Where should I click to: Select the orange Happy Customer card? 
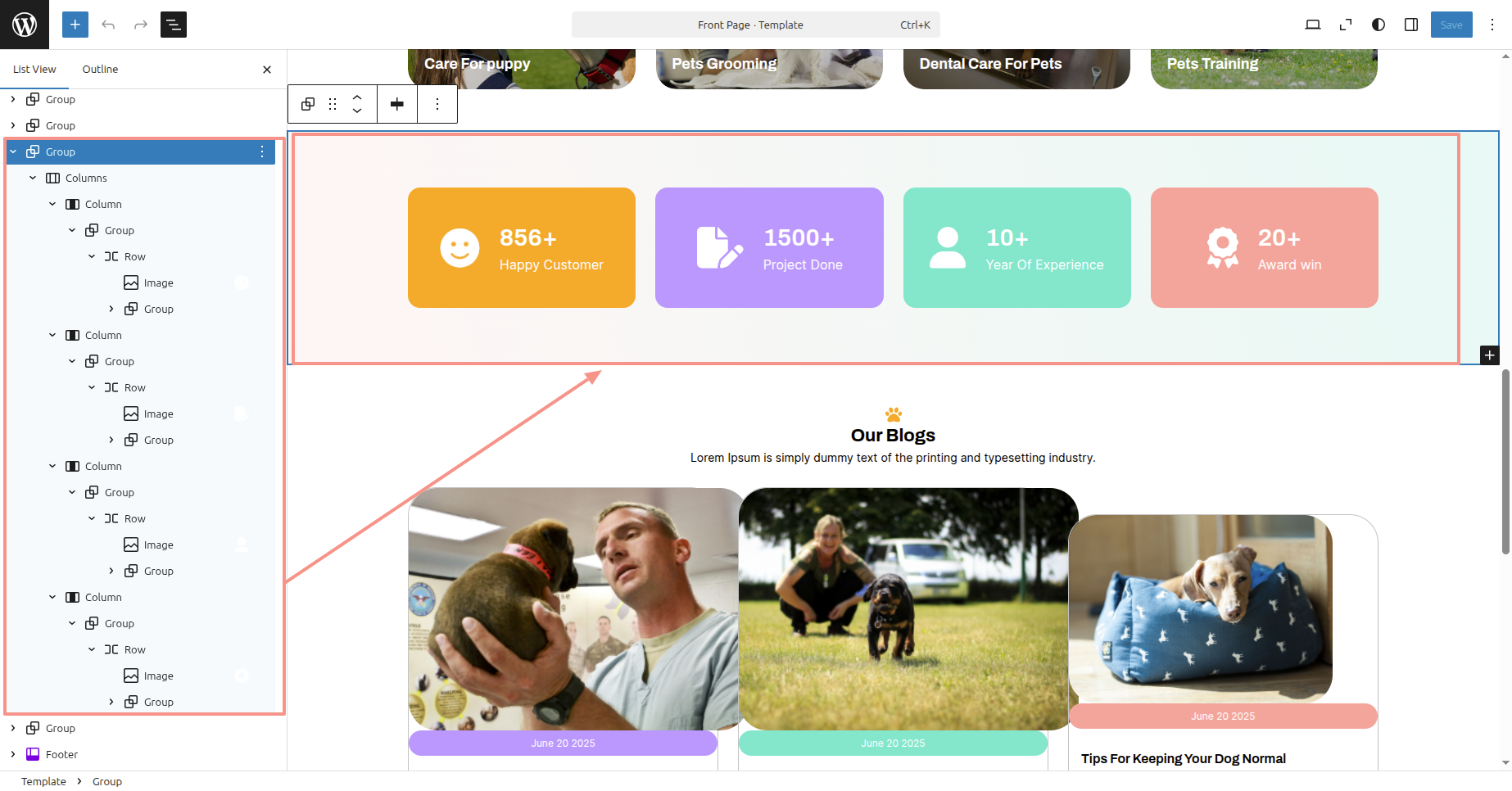tap(522, 247)
